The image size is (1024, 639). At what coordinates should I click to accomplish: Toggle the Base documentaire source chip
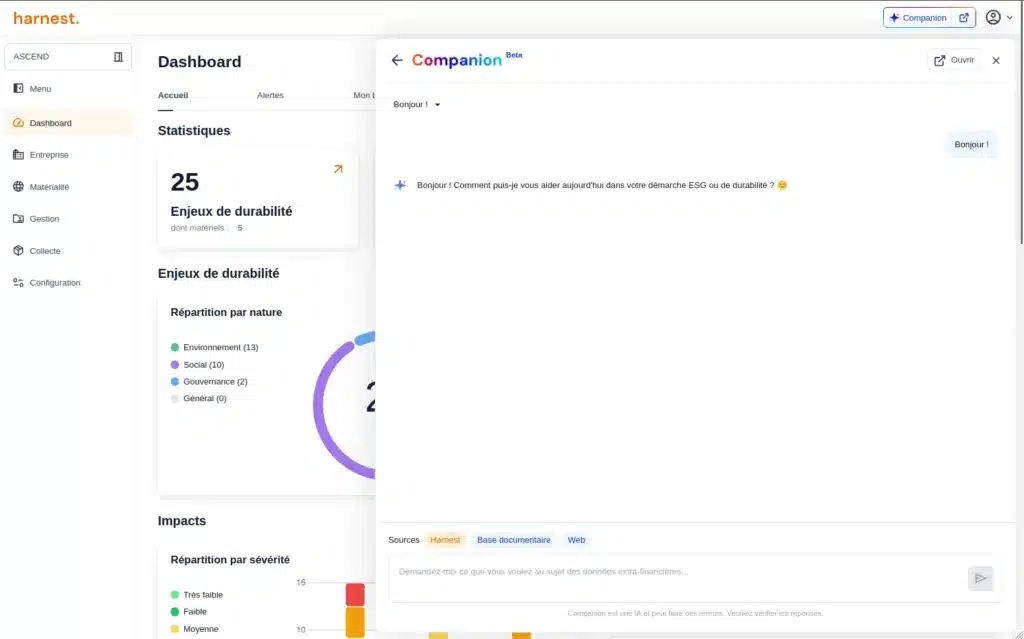pyautogui.click(x=513, y=540)
